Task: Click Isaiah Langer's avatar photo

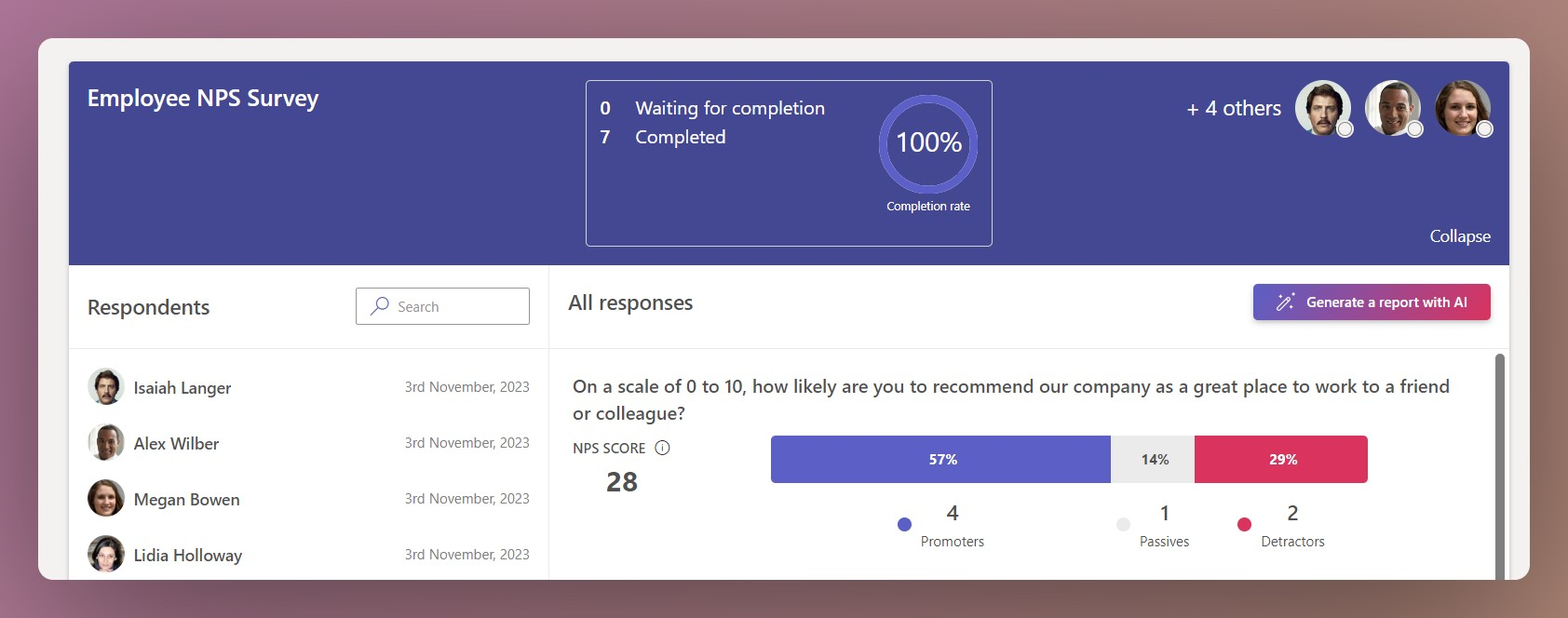Action: pos(106,386)
